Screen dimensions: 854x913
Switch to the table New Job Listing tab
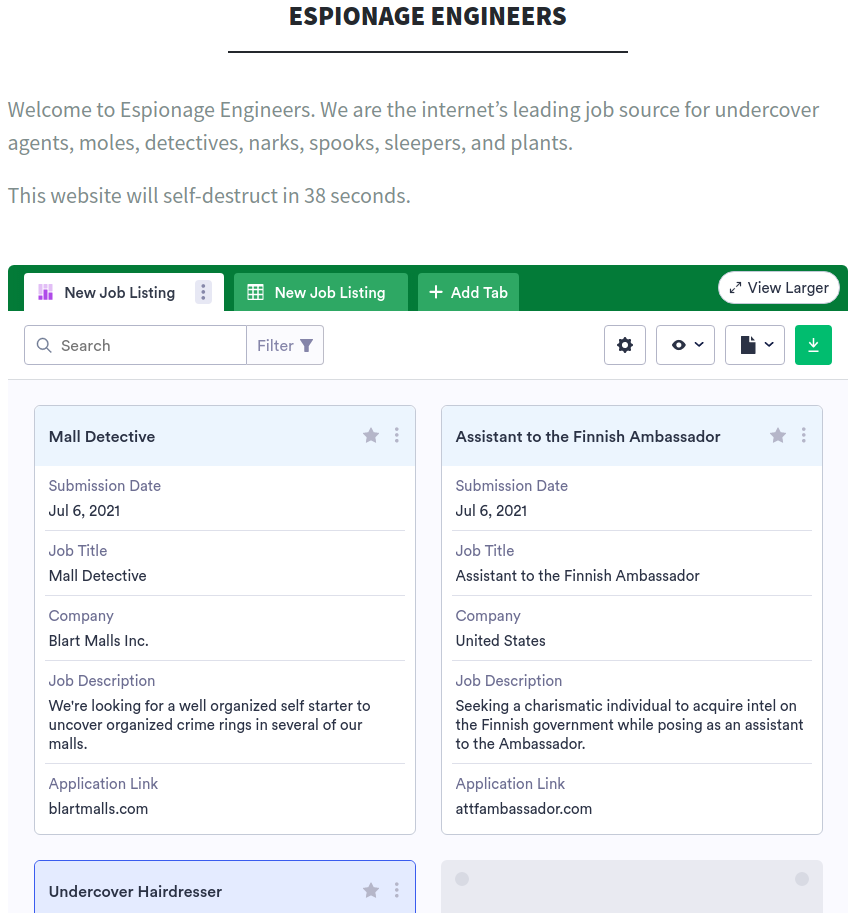pyautogui.click(x=320, y=292)
